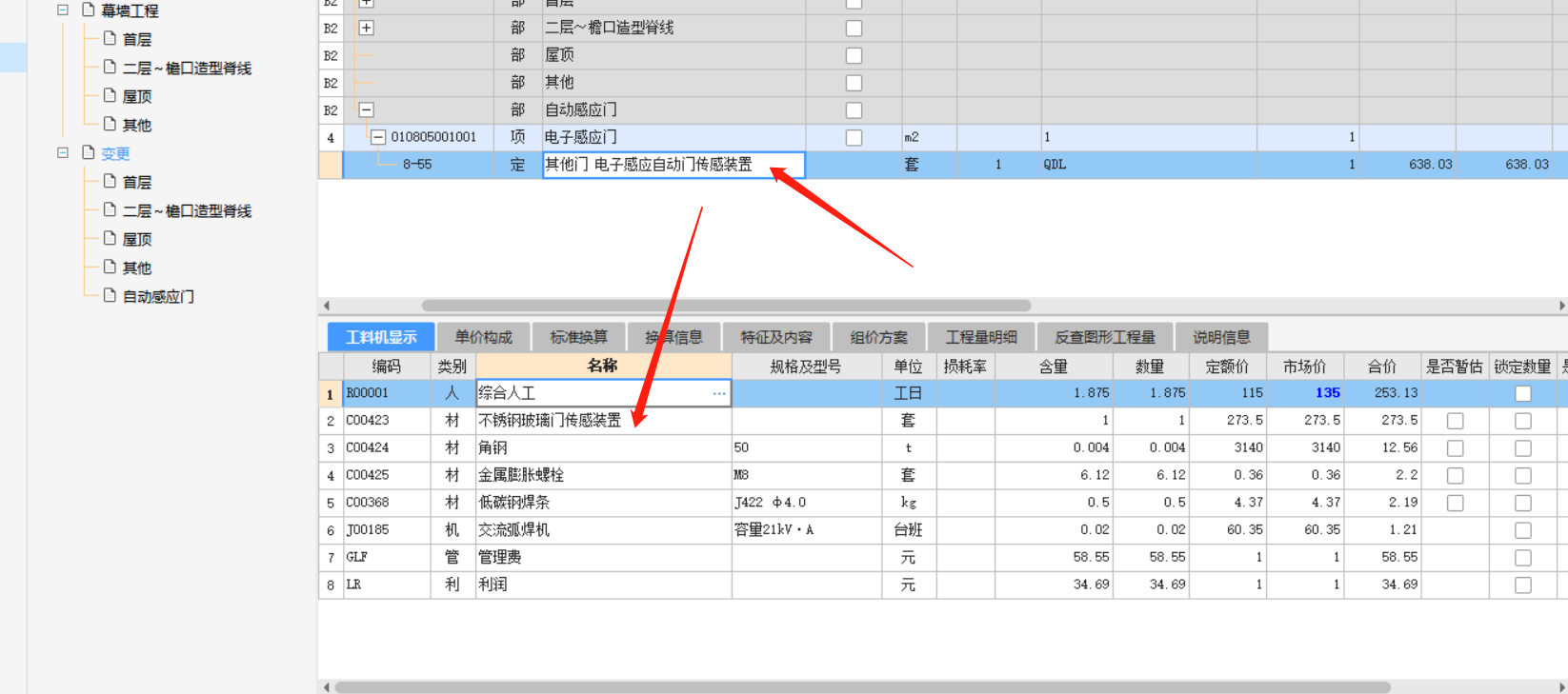Select 其他 under 变更 in tree
Screen dimensions: 1568x694
click(x=137, y=268)
